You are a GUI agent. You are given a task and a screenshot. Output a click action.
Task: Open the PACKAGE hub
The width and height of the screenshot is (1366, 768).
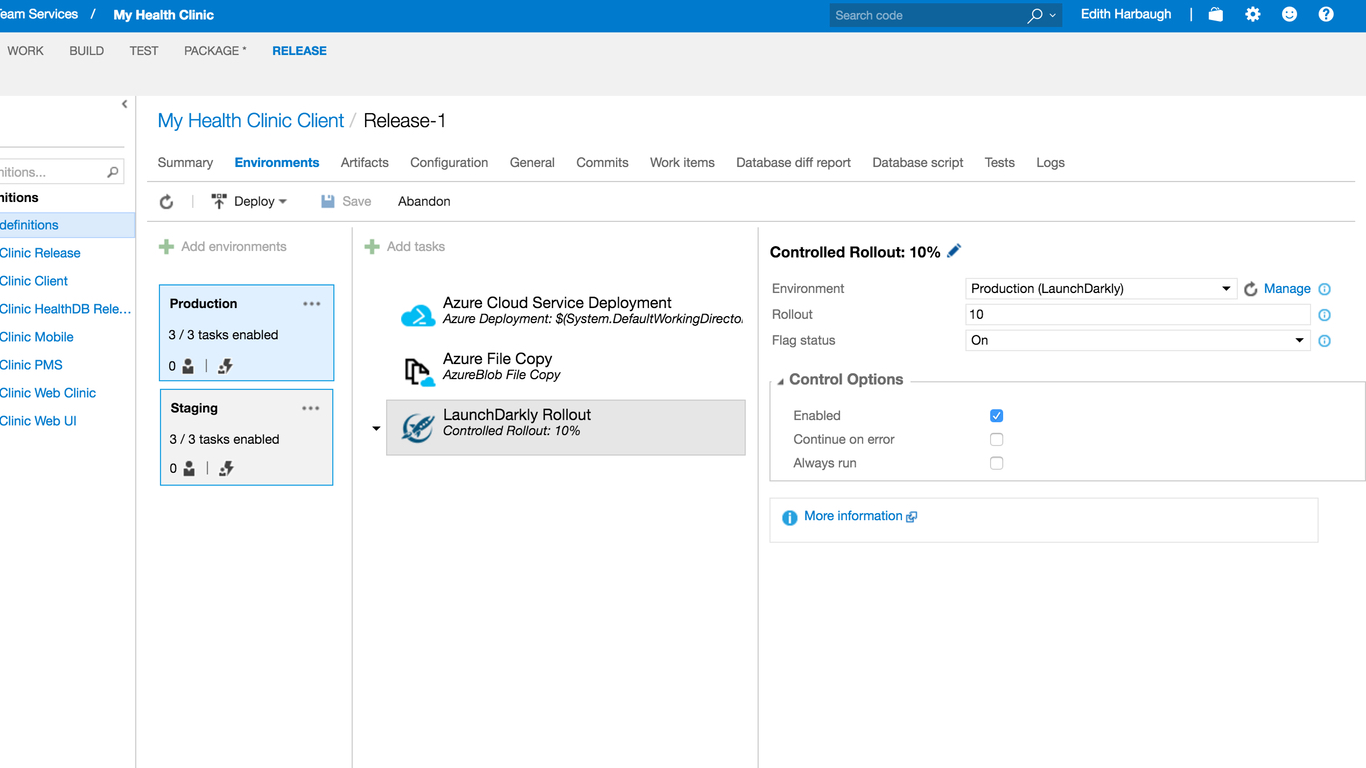click(x=215, y=51)
